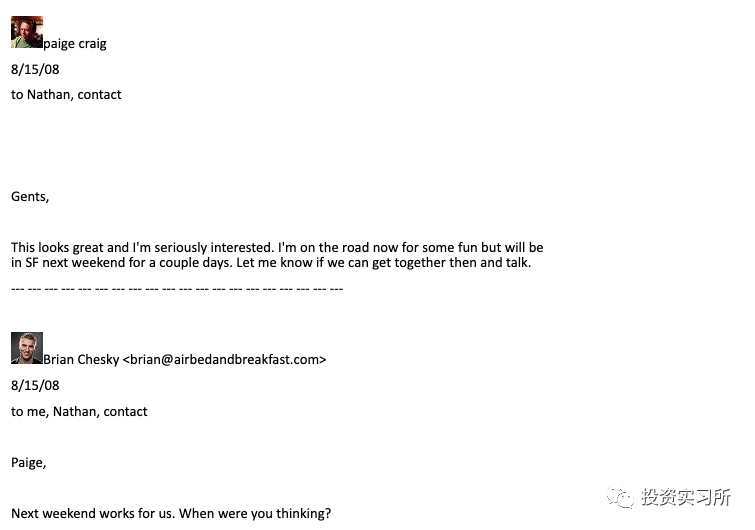The height and width of the screenshot is (530, 755).
Task: Click the sender name paige craig
Action: tap(75, 44)
